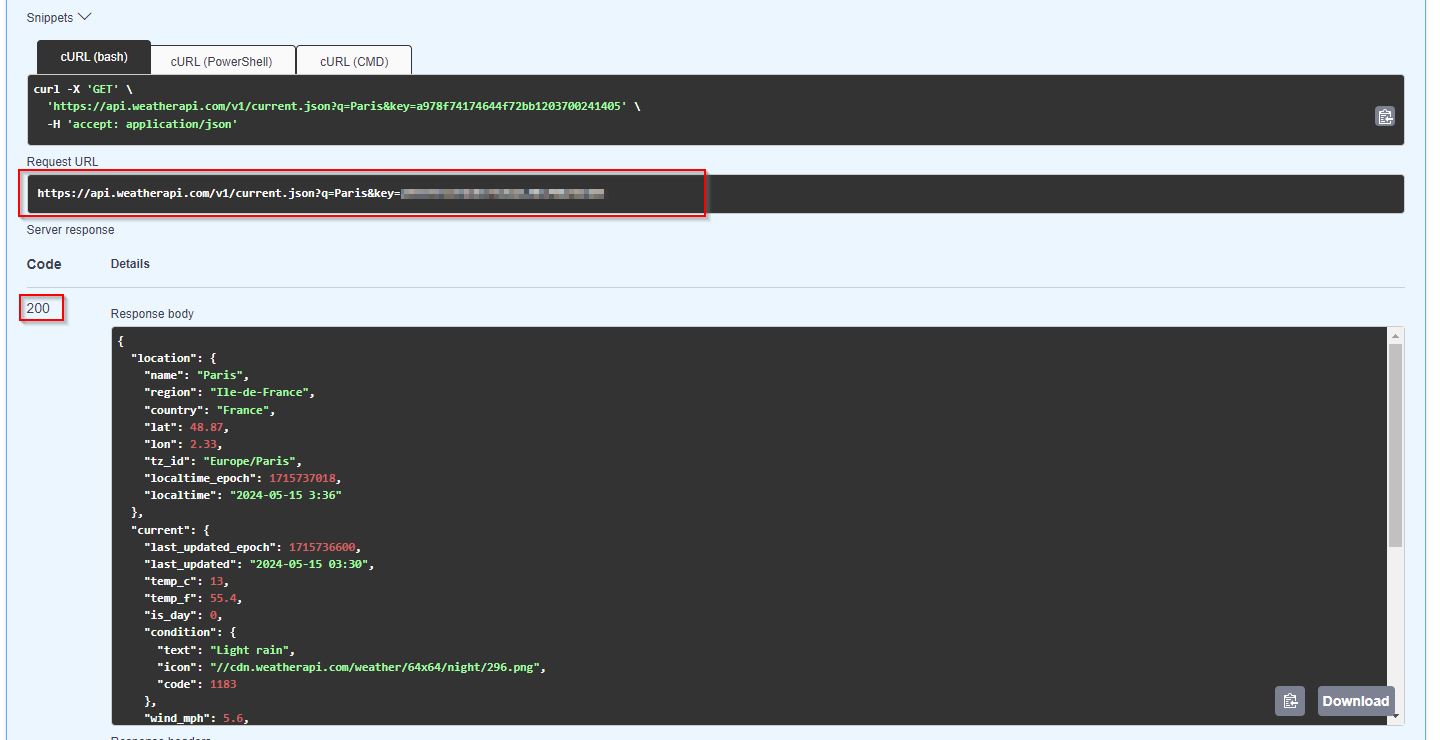Click the "last_updated": "2024-05-15 03:30" line
This screenshot has height=740, width=1440.
tap(259, 564)
